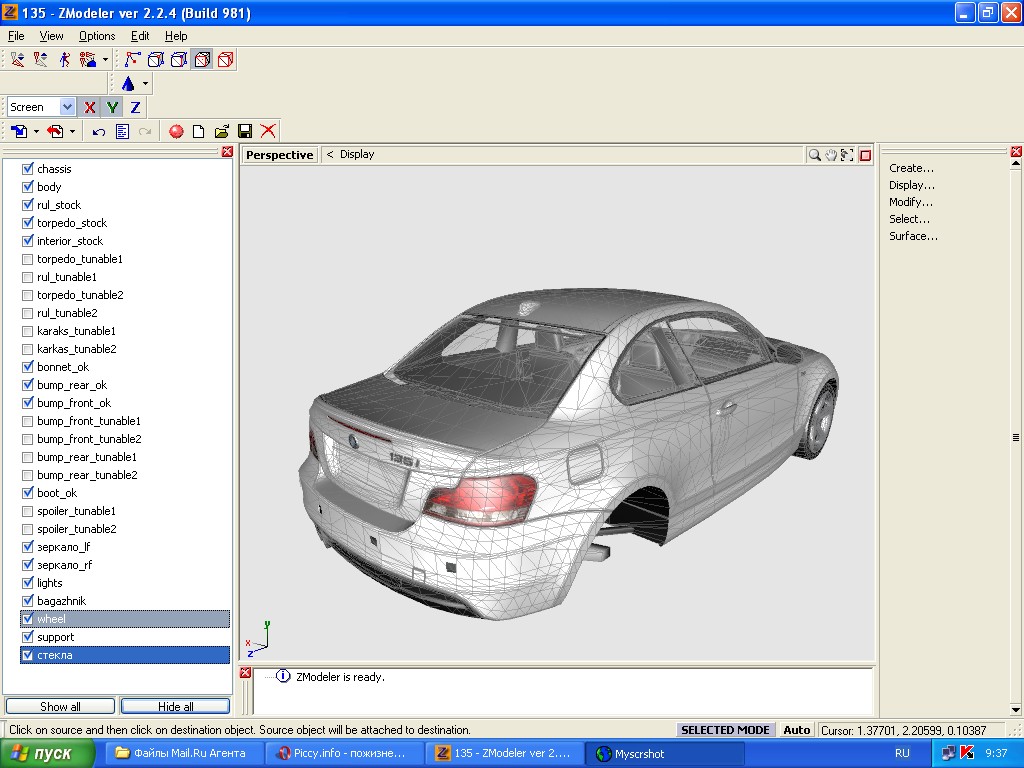1024x768 pixels.
Task: Toggle the Z axis lock
Action: pos(135,107)
